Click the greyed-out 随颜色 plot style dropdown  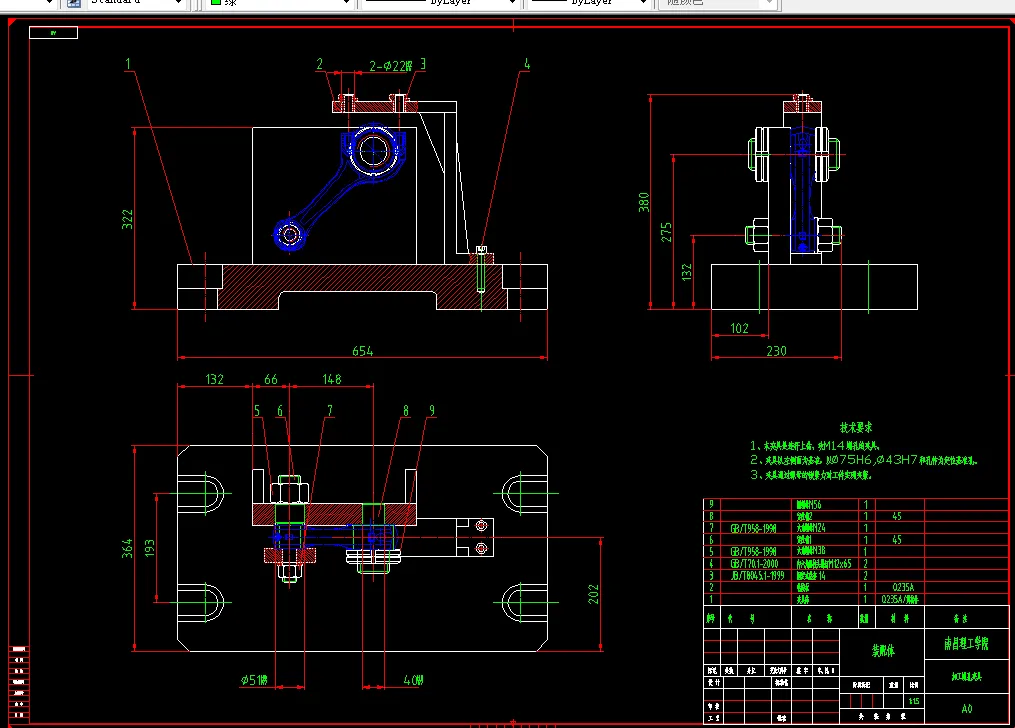(x=717, y=3)
